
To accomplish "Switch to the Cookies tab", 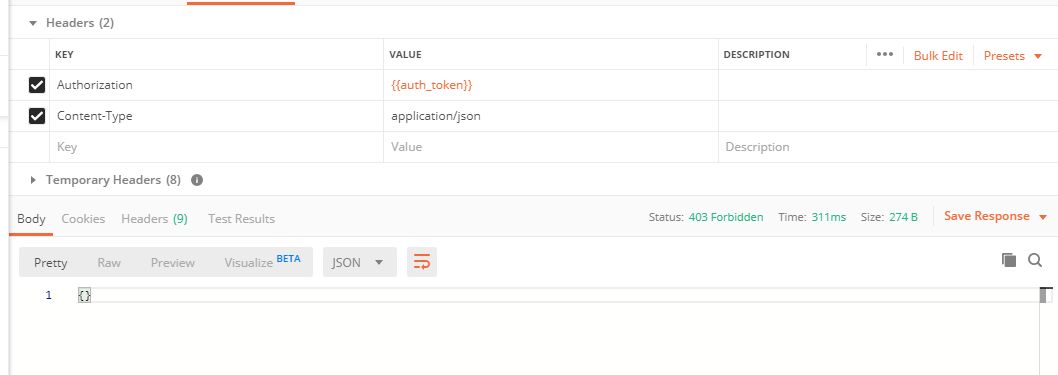I will click(x=83, y=219).
